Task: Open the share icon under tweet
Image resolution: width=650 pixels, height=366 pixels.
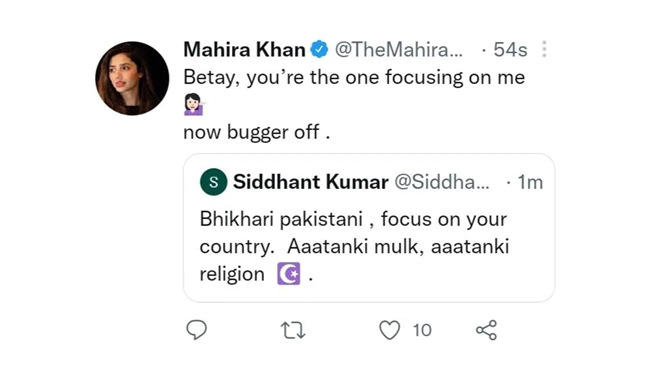Action: 486,330
